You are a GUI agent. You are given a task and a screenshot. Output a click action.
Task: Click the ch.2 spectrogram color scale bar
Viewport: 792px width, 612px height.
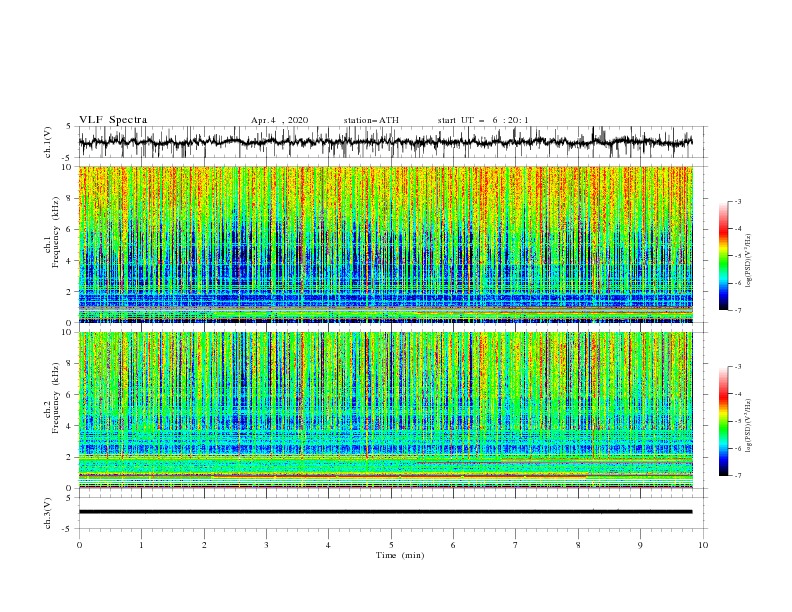tap(723, 421)
